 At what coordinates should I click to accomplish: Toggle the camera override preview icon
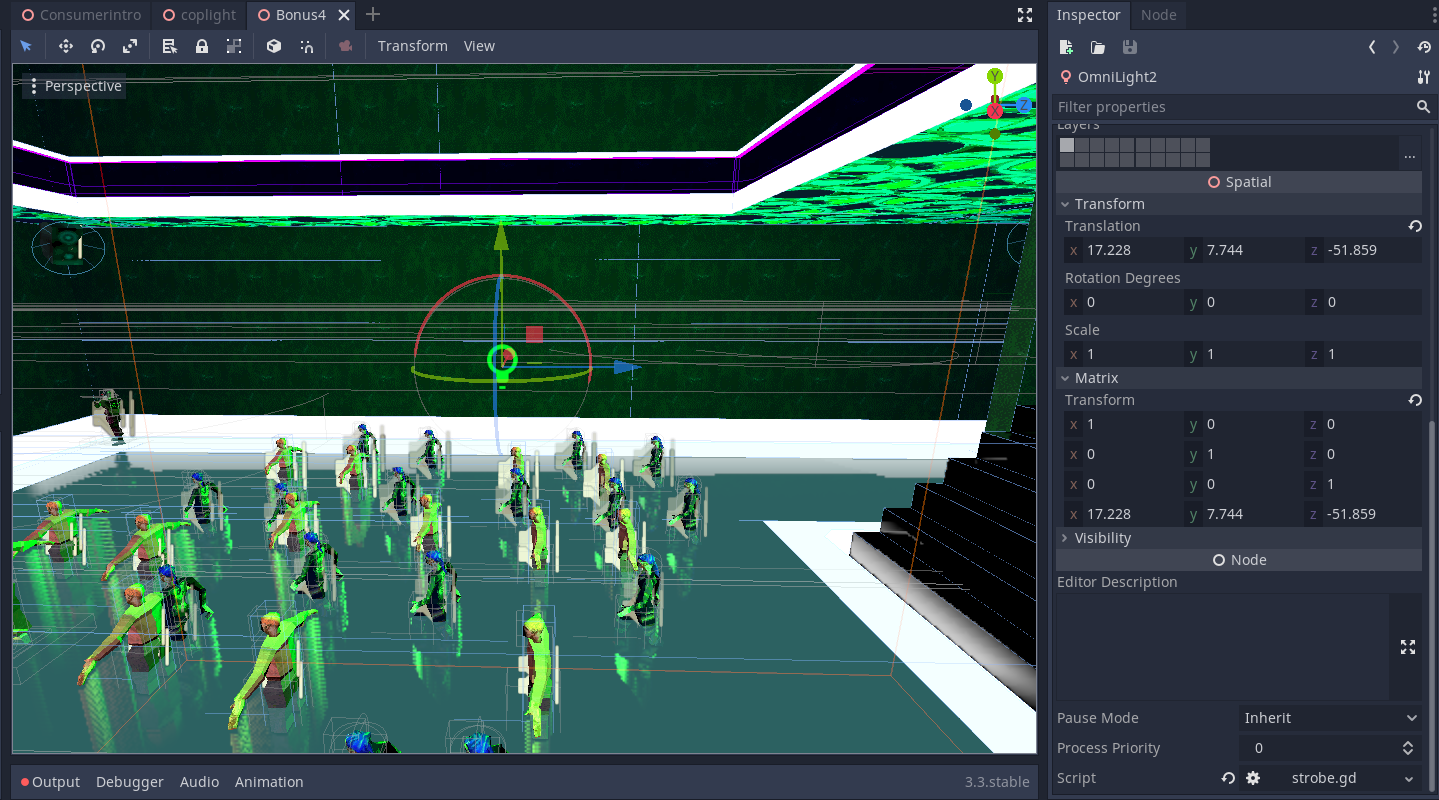[x=346, y=46]
